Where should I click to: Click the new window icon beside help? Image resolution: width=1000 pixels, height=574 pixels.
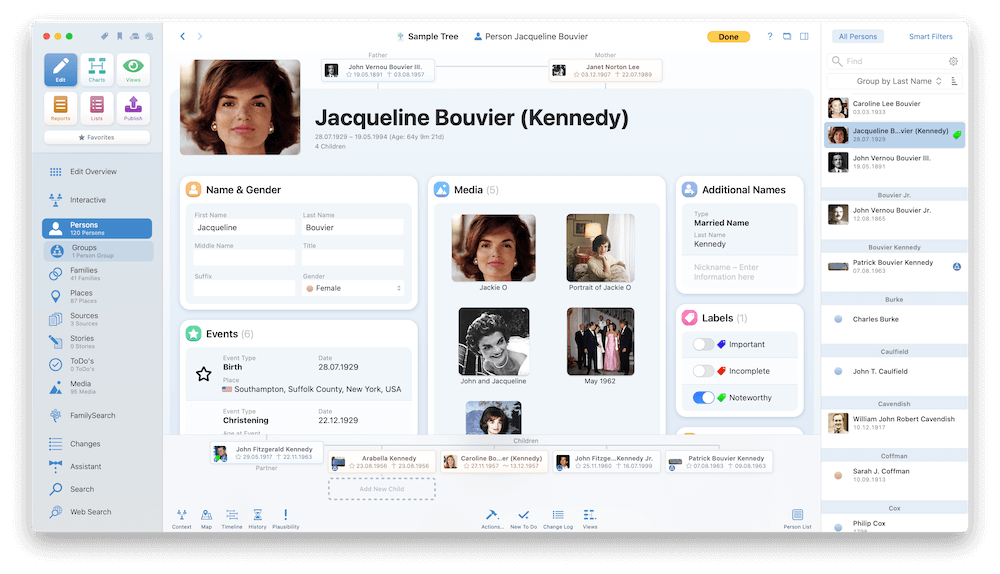(787, 36)
